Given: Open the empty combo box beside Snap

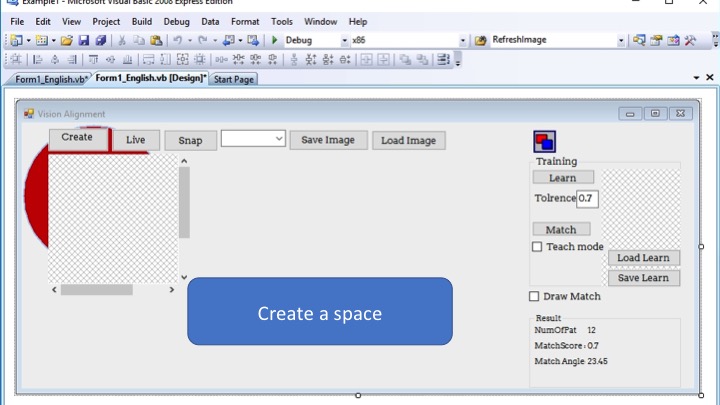Looking at the screenshot, I should [253, 139].
